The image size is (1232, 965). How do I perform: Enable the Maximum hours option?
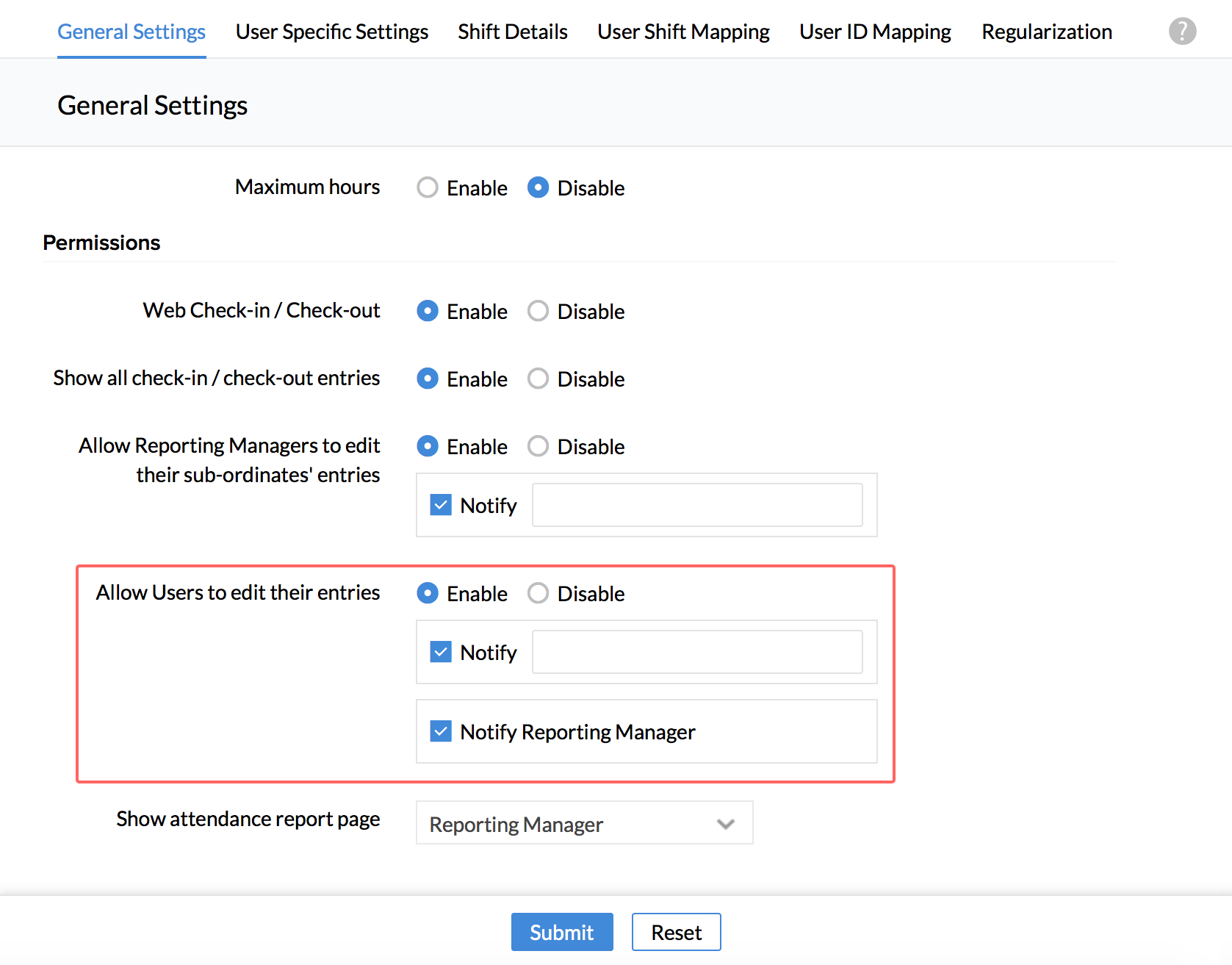click(x=428, y=187)
